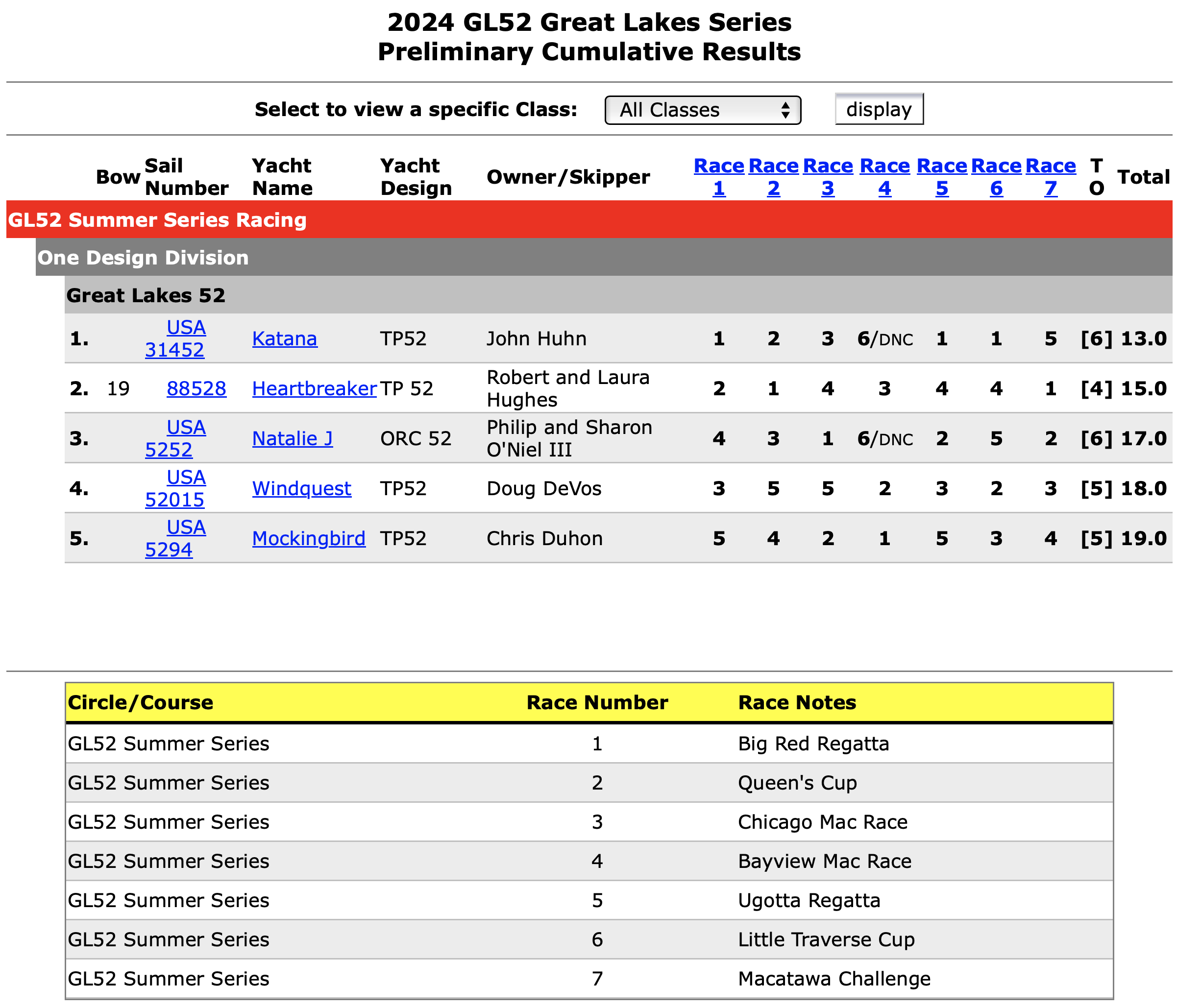Open the Natalie J yacht details link
Image resolution: width=1177 pixels, height=1008 pixels.
pyautogui.click(x=292, y=438)
